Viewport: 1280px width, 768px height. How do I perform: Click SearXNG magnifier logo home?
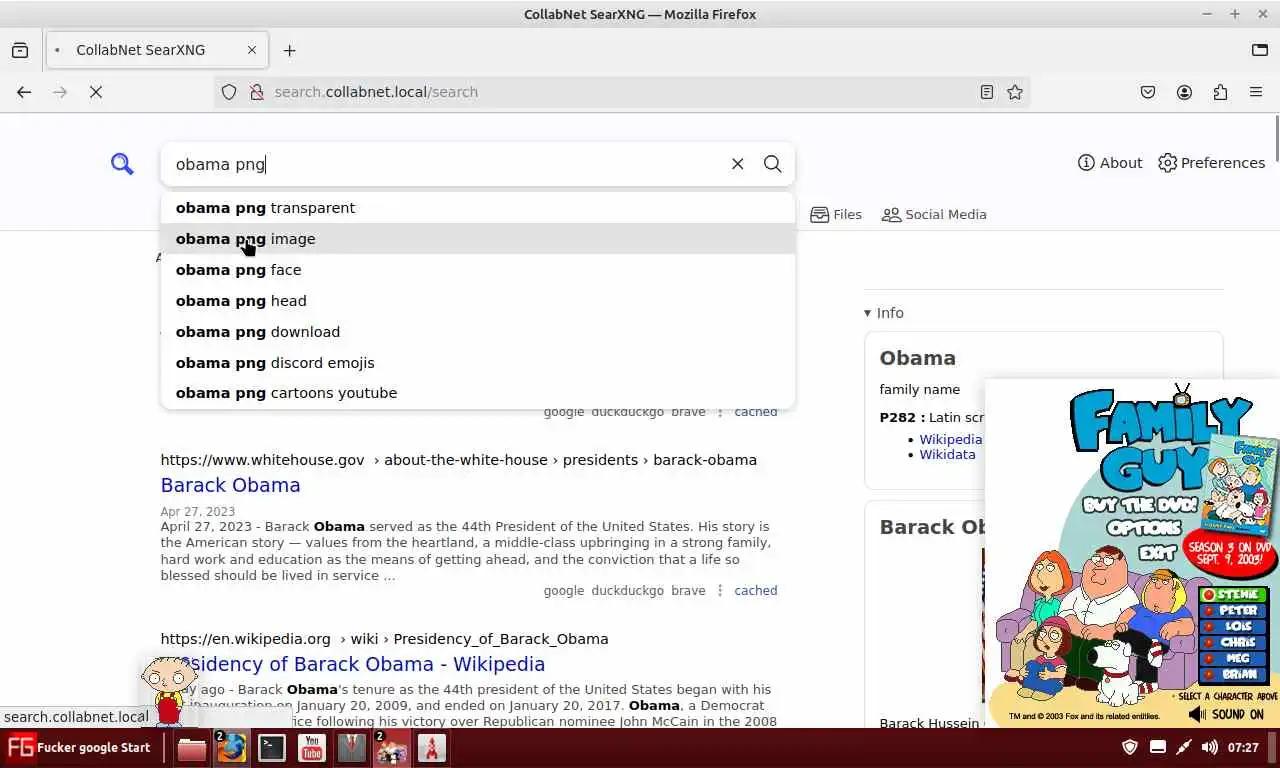pos(122,164)
